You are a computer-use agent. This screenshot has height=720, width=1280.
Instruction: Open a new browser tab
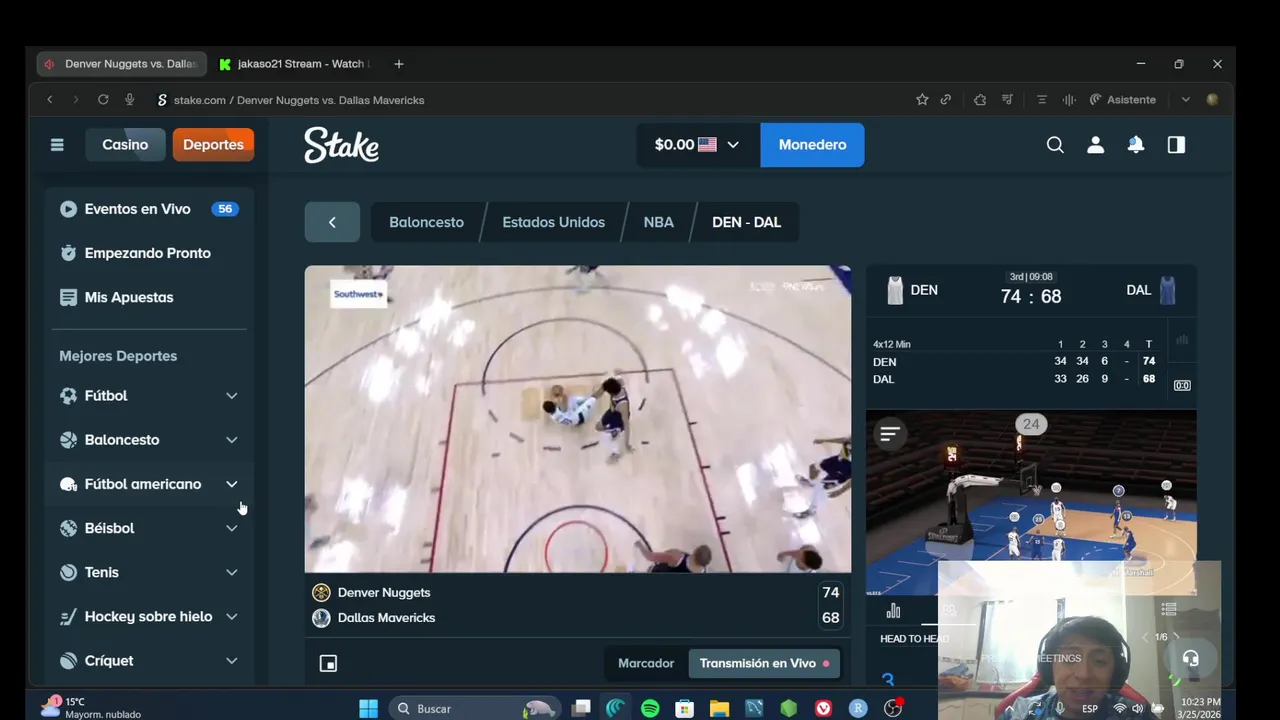[399, 64]
